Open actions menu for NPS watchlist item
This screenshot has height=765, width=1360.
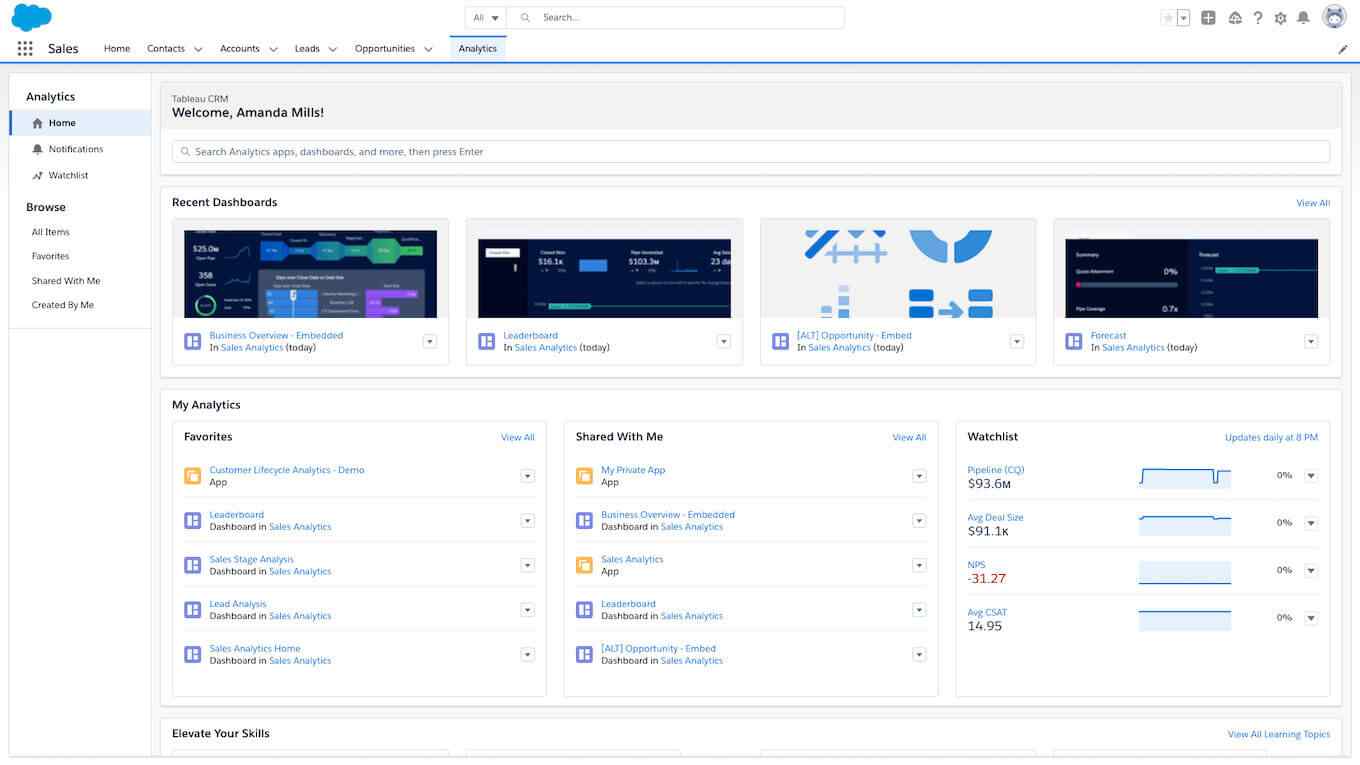[x=1311, y=571]
